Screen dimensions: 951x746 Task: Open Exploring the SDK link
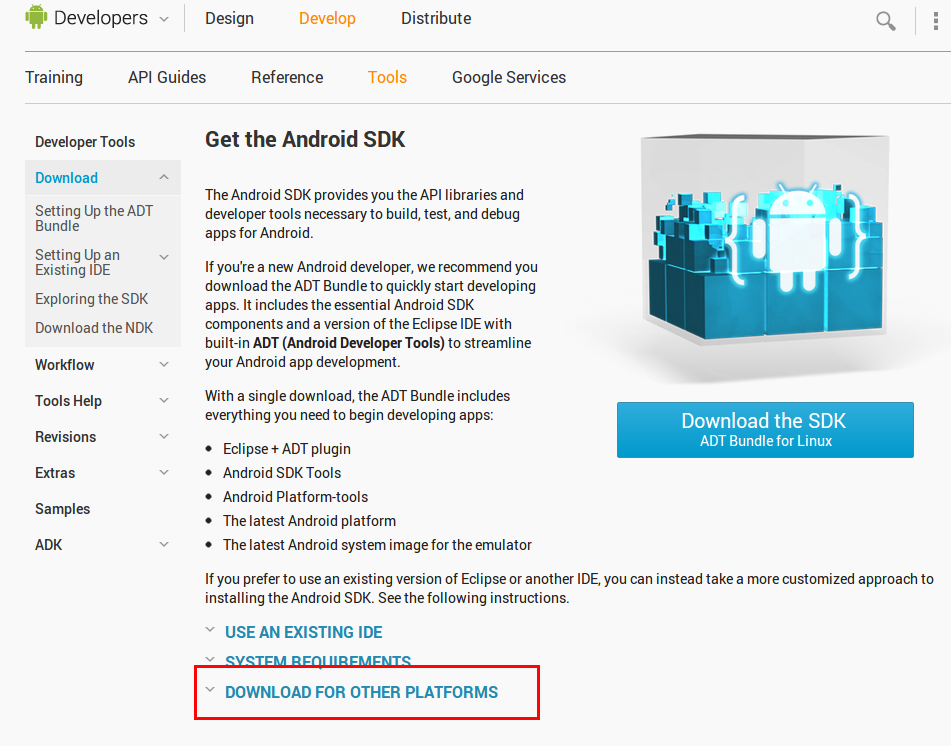click(x=92, y=299)
